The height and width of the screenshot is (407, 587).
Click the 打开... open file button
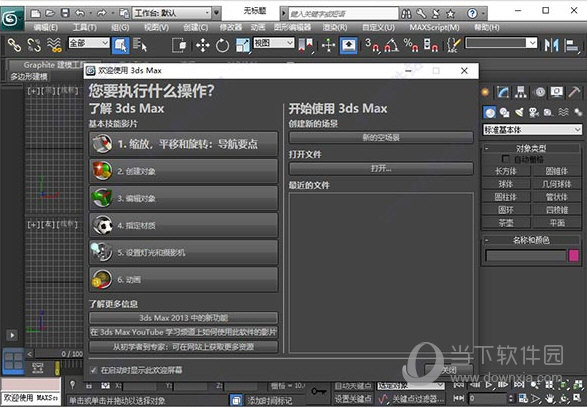pos(381,168)
